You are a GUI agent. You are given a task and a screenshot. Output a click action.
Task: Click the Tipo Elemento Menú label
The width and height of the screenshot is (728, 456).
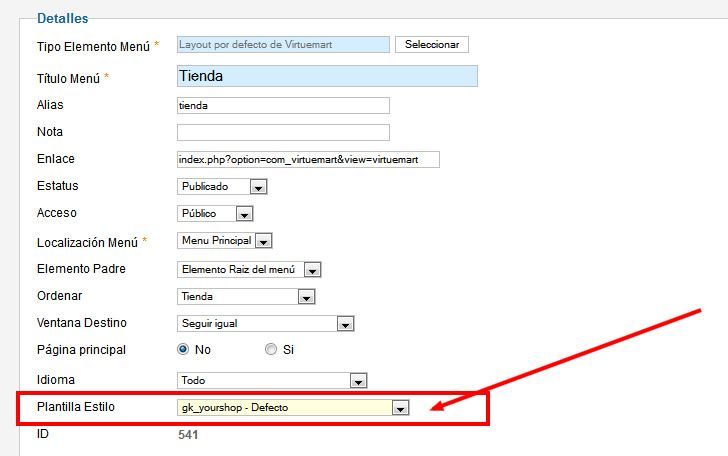pos(93,46)
